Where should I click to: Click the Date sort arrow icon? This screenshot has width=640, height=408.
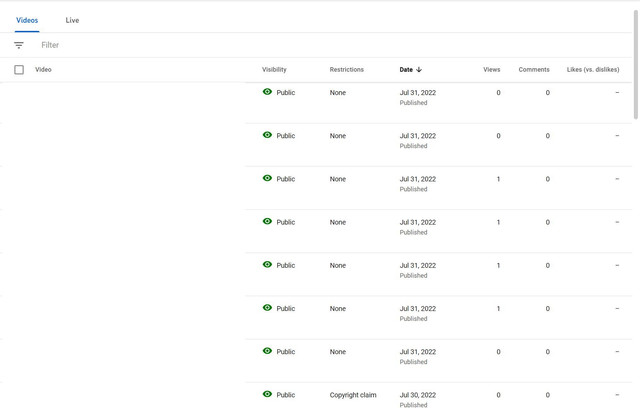click(419, 70)
